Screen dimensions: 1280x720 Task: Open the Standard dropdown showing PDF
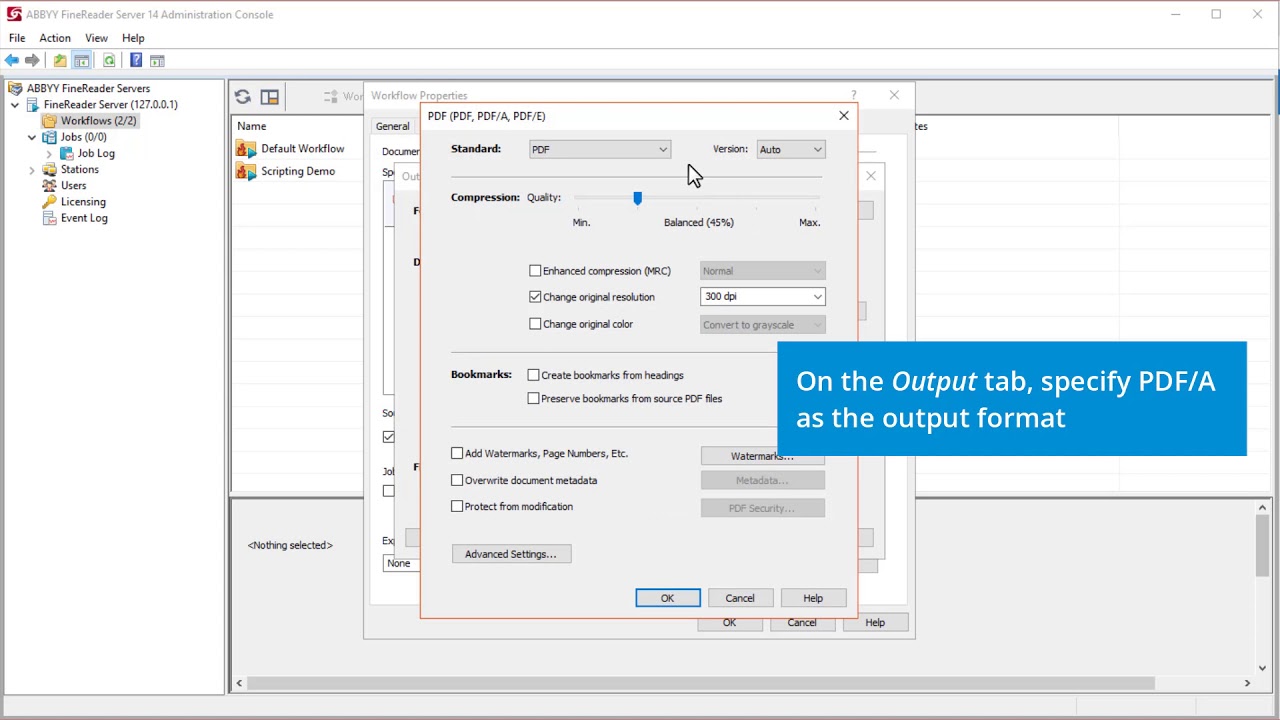(599, 150)
